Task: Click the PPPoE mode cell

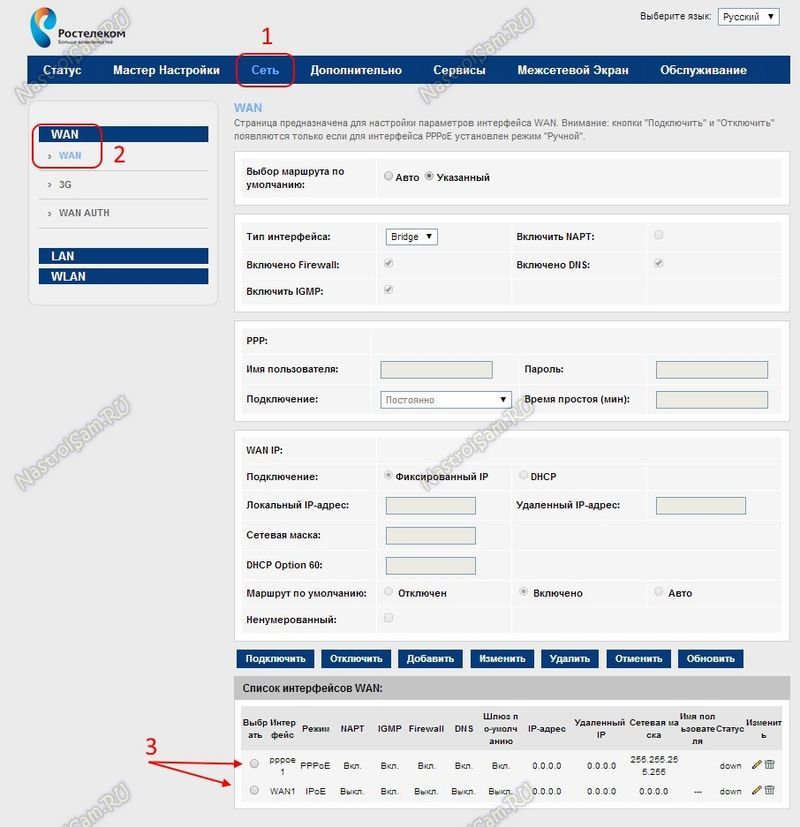Action: [x=315, y=765]
